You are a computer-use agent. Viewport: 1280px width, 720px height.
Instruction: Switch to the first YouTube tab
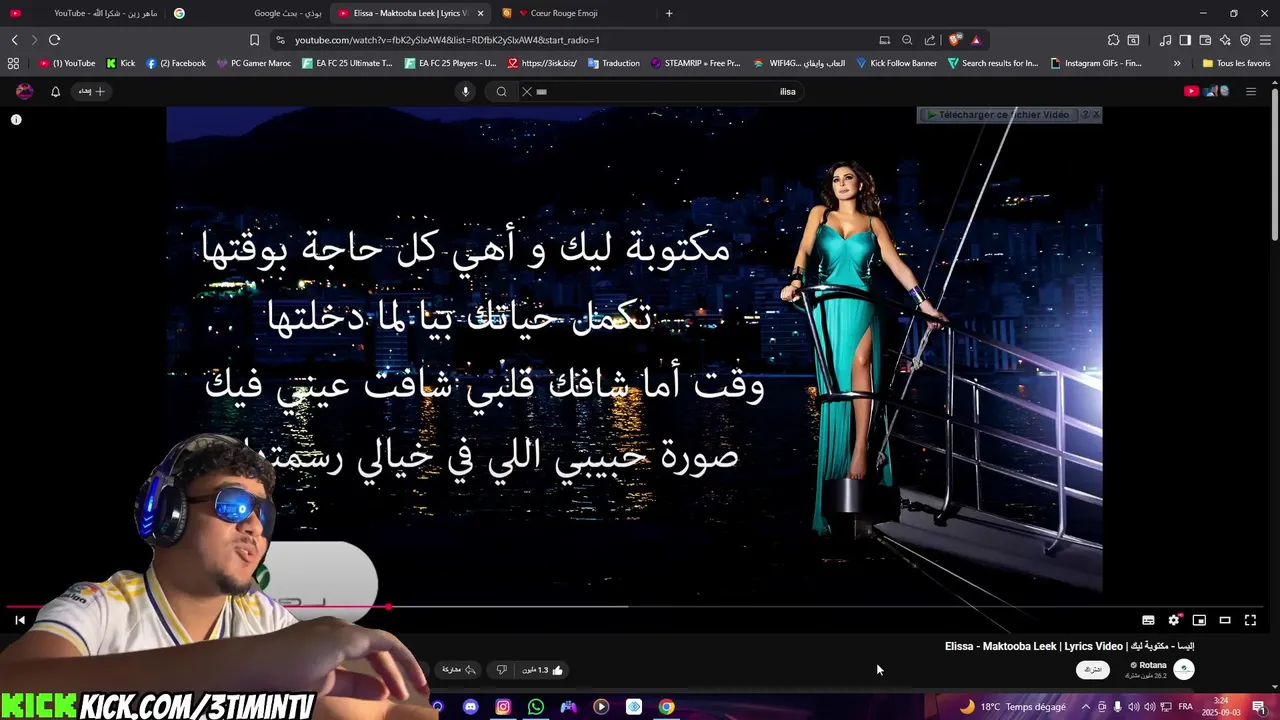(x=85, y=13)
